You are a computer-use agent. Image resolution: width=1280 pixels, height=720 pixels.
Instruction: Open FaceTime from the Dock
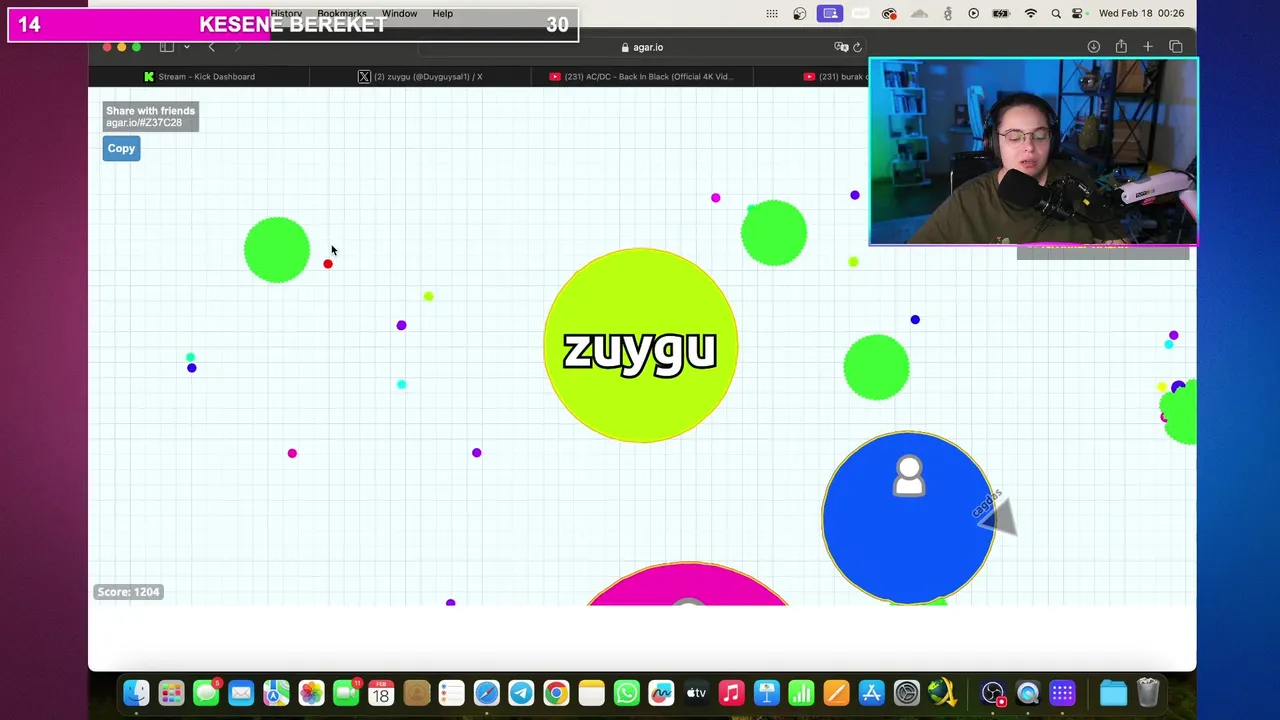346,692
